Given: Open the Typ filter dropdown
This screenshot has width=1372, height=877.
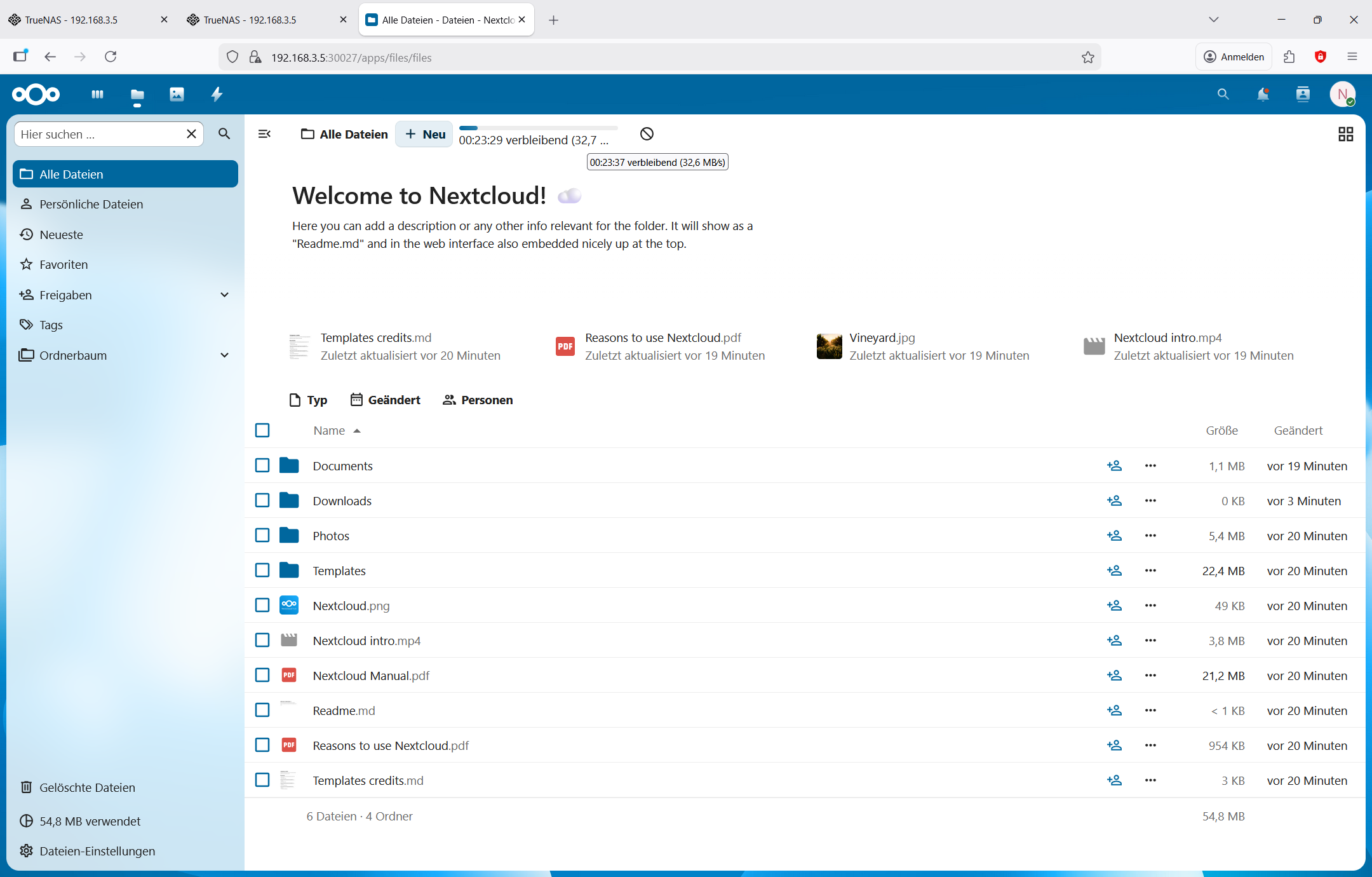Looking at the screenshot, I should [x=308, y=400].
